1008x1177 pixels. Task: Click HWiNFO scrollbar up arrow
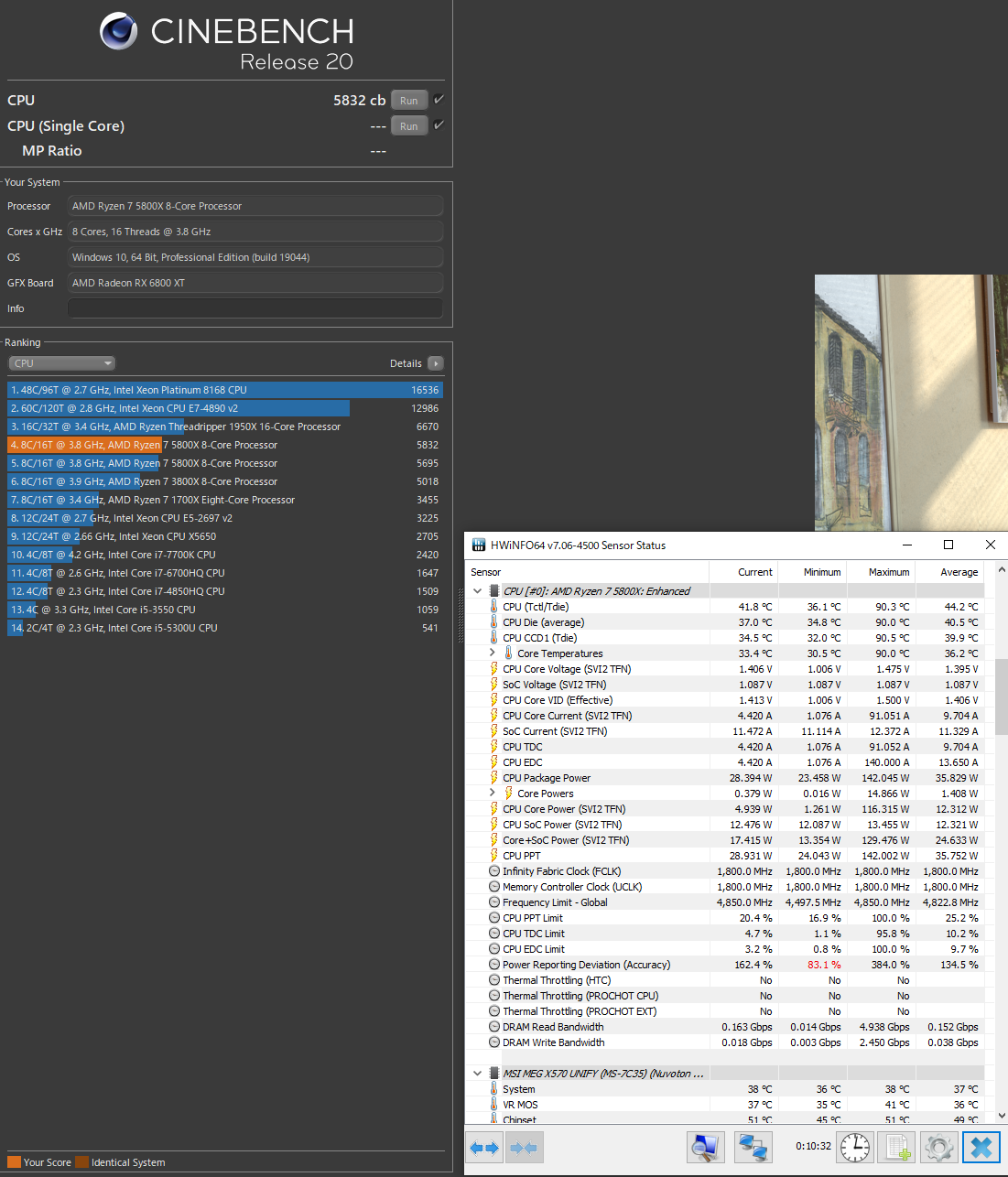1001,570
